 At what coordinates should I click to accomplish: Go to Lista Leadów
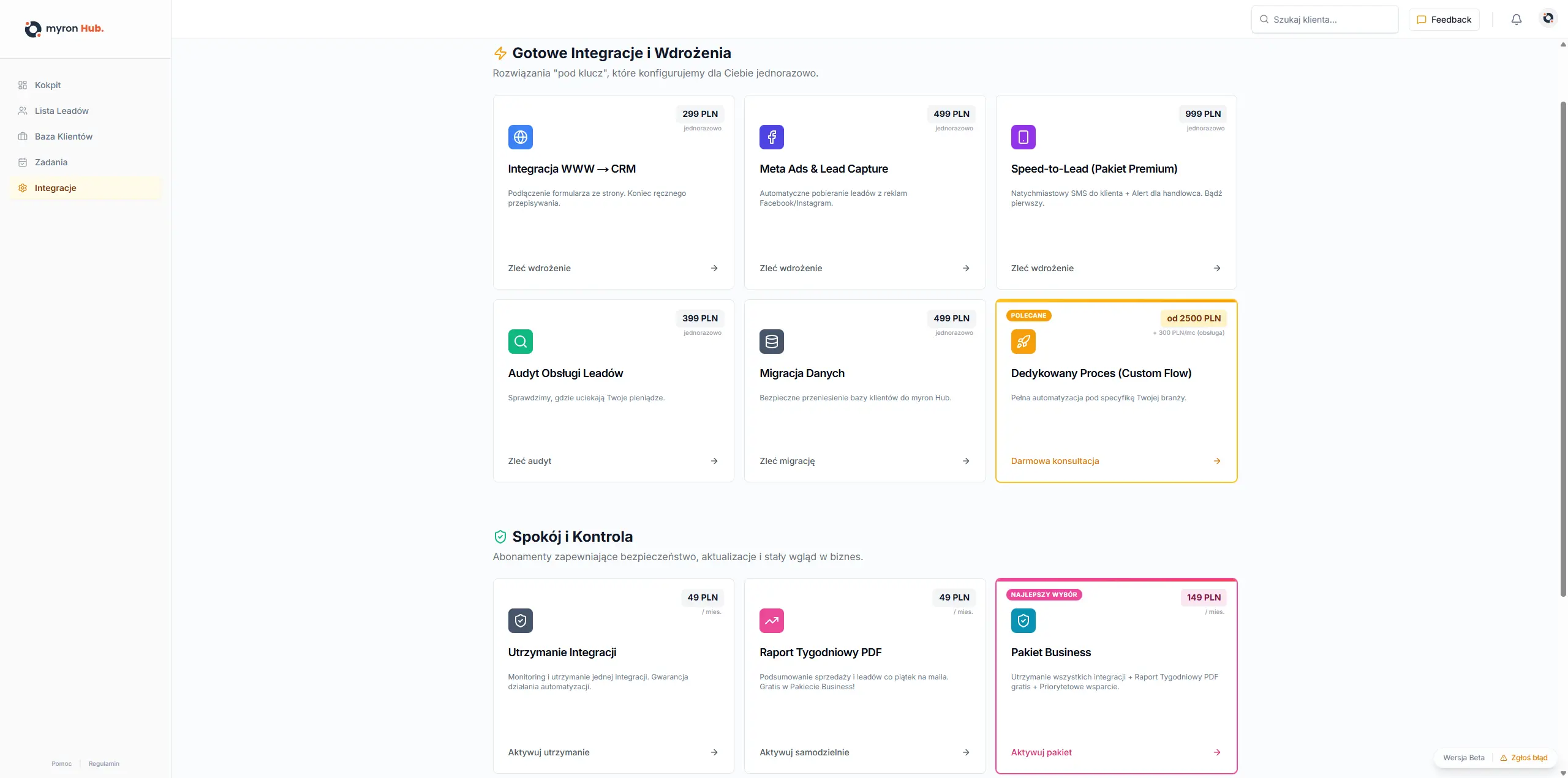[61, 111]
